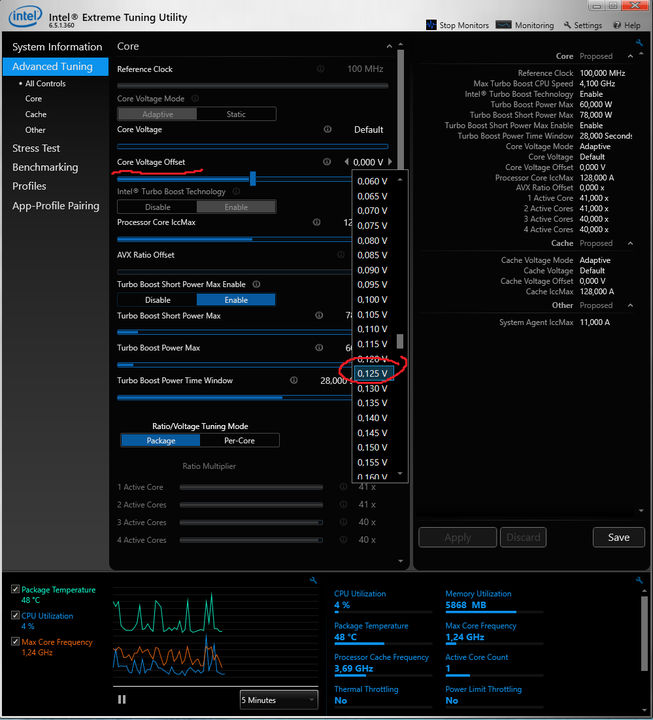Screen dimensions: 653x720
Task: Click Turbo Boost Power Time Window slider
Action: (234, 398)
